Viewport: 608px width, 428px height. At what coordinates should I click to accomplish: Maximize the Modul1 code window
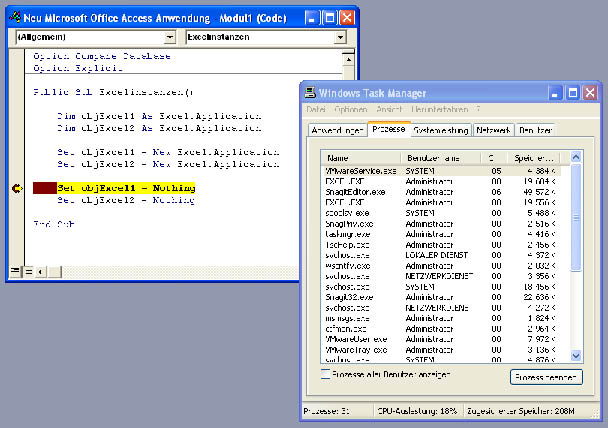pyautogui.click(x=329, y=18)
